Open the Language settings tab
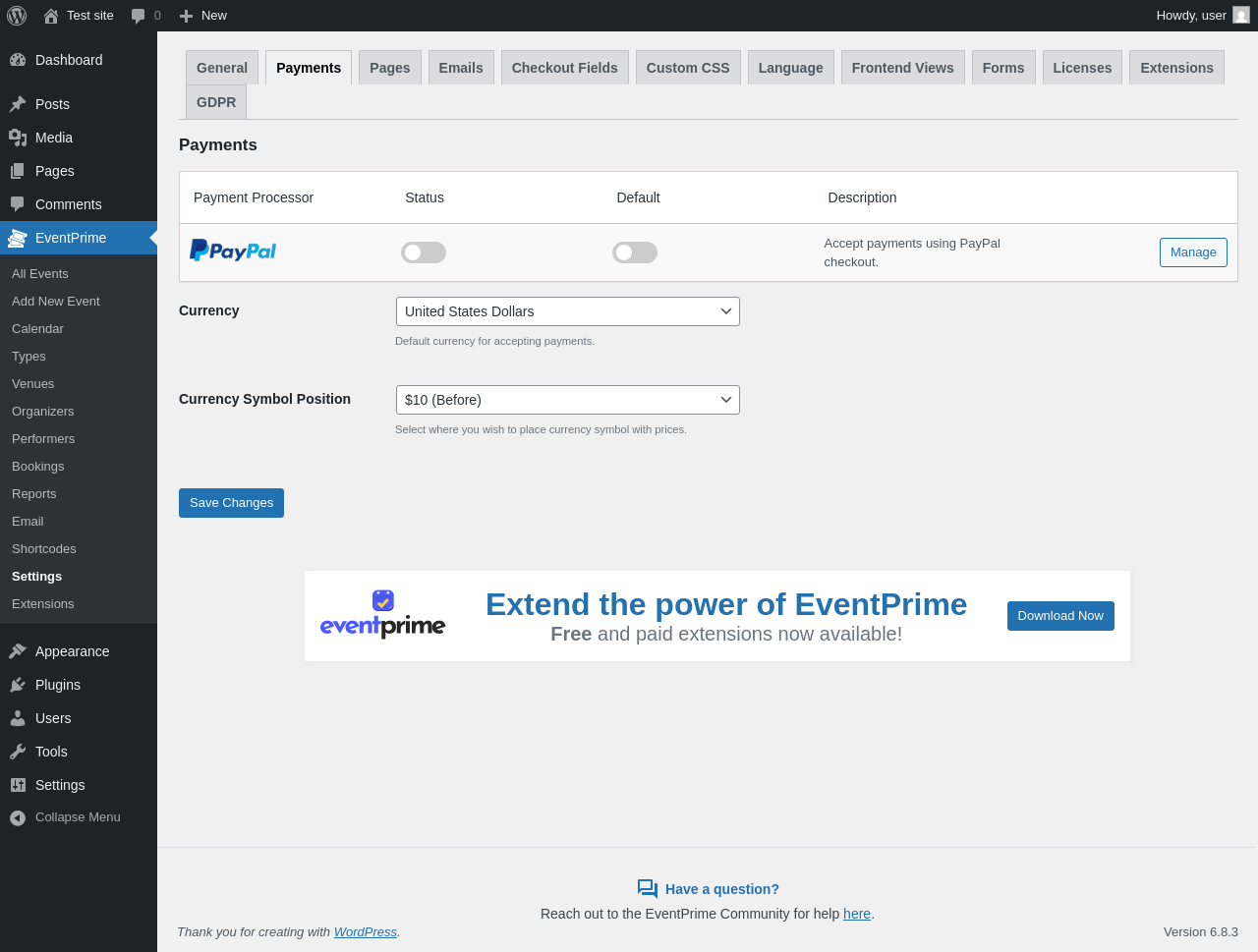The height and width of the screenshot is (952, 1258). click(x=791, y=68)
